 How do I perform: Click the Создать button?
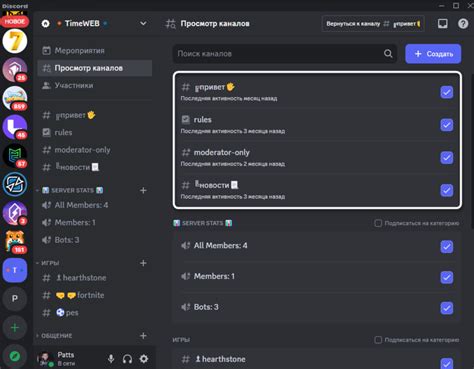click(x=433, y=54)
